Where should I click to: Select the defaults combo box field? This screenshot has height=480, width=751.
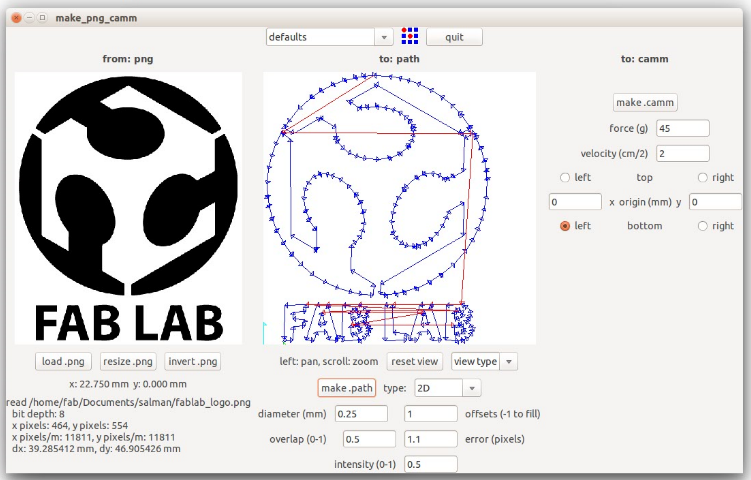tap(321, 37)
